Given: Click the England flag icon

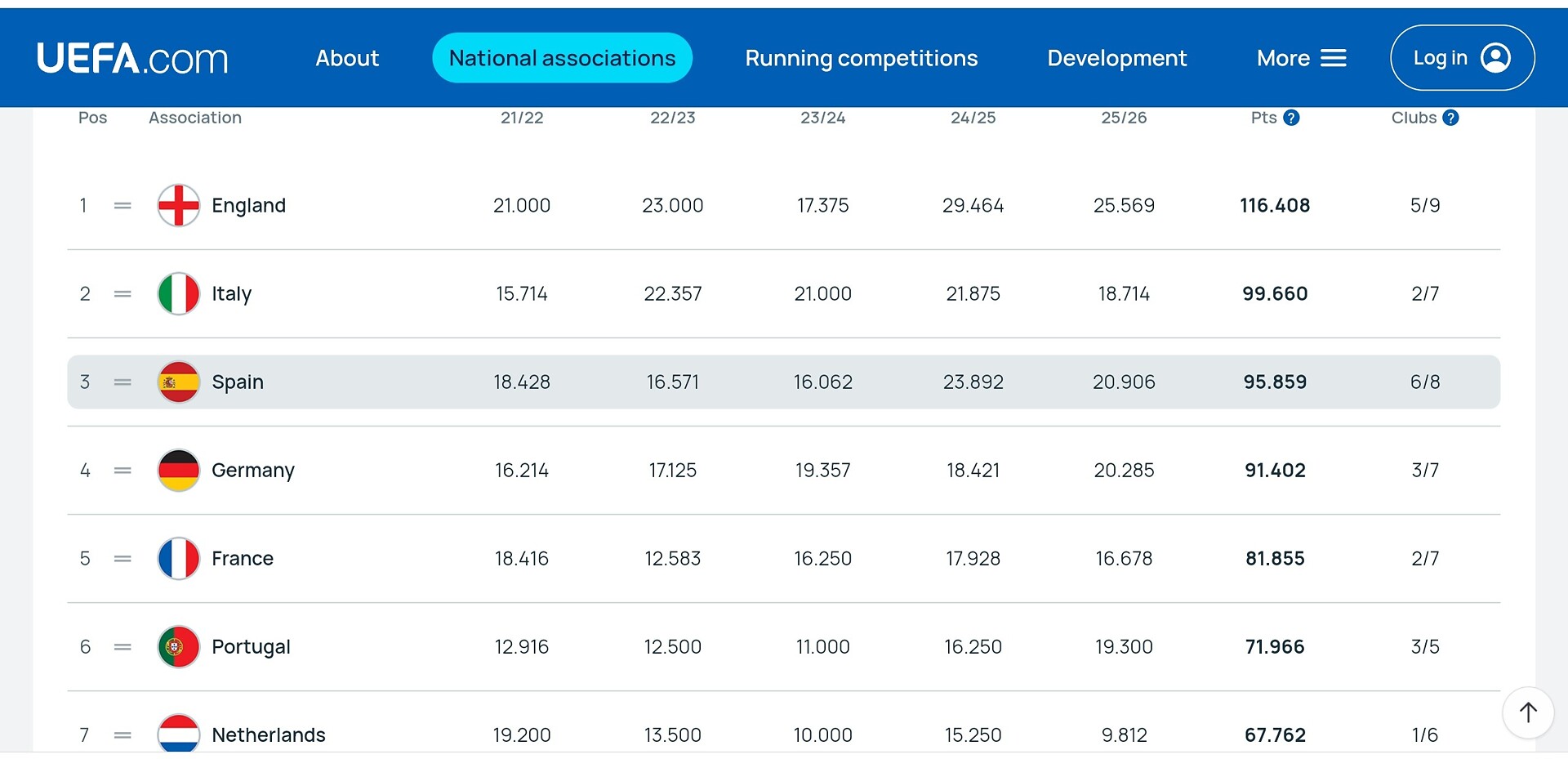Looking at the screenshot, I should point(178,205).
